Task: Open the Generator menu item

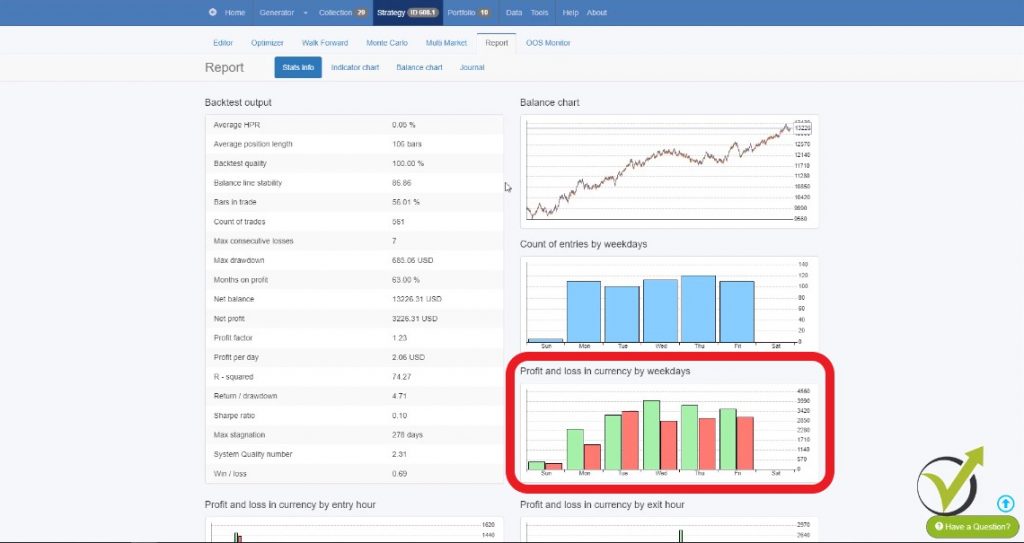Action: pos(276,12)
